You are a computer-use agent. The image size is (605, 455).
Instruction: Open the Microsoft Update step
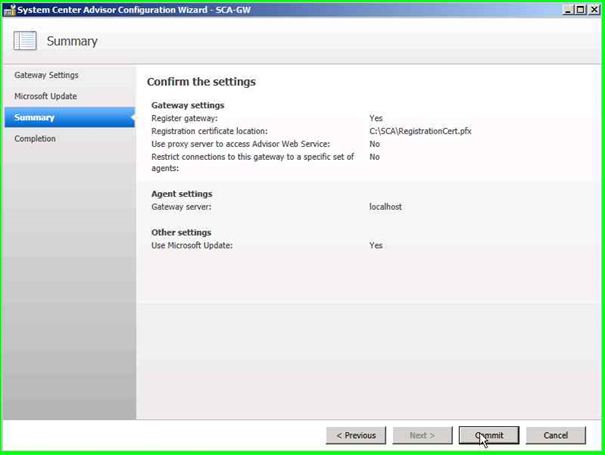click(45, 96)
